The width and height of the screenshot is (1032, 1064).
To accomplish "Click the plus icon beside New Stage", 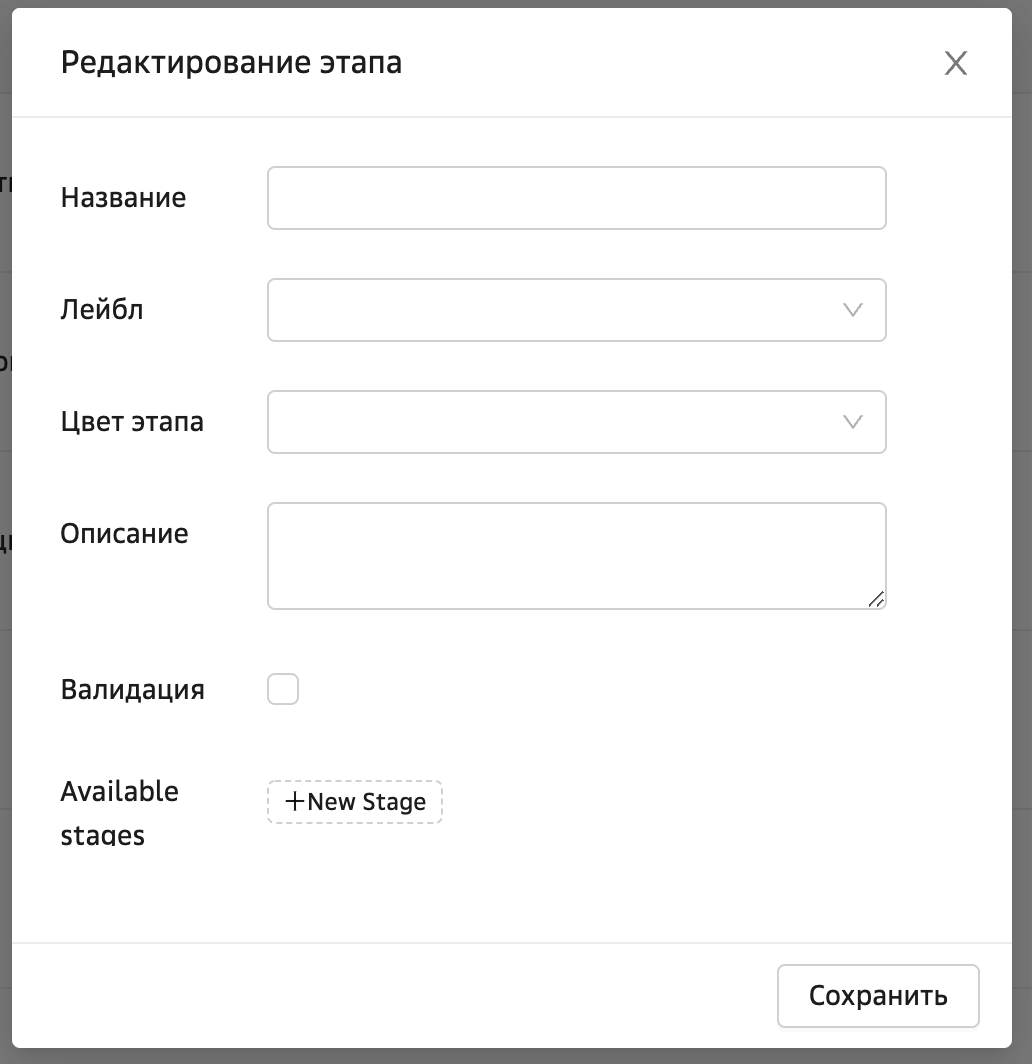I will (x=295, y=802).
